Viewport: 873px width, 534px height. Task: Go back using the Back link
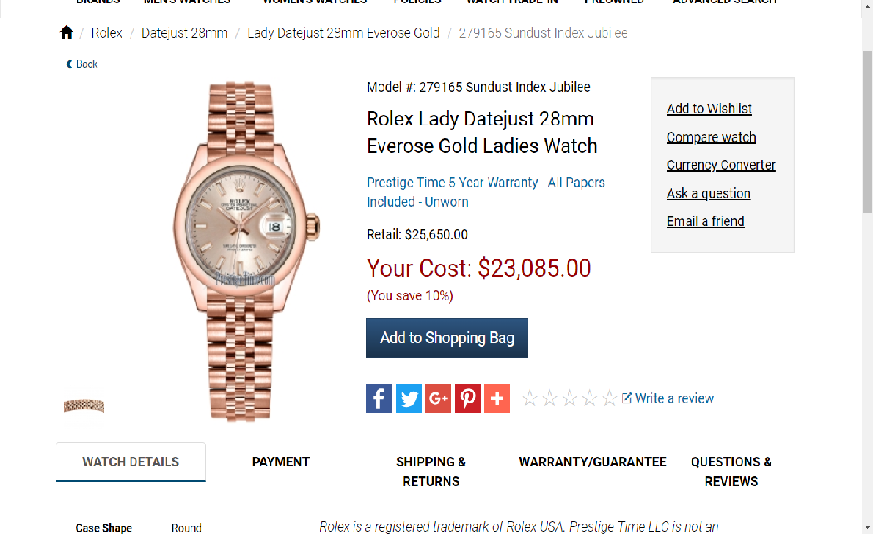(x=82, y=64)
